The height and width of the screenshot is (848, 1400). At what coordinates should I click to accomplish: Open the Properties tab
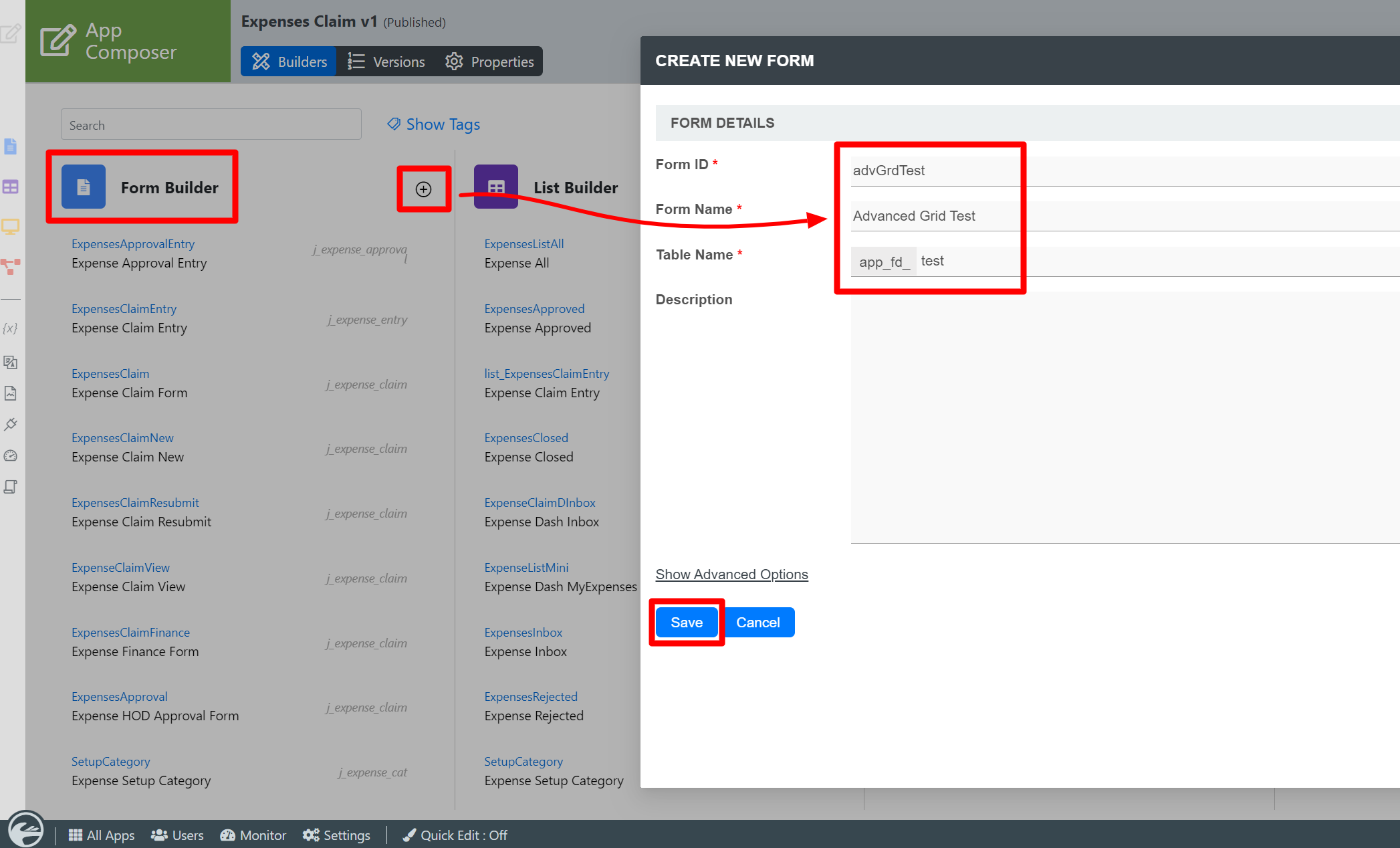[x=490, y=62]
